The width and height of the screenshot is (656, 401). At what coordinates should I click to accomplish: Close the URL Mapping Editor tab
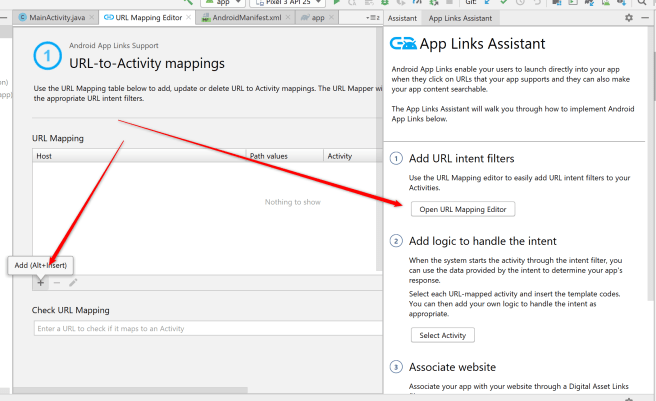pyautogui.click(x=188, y=18)
